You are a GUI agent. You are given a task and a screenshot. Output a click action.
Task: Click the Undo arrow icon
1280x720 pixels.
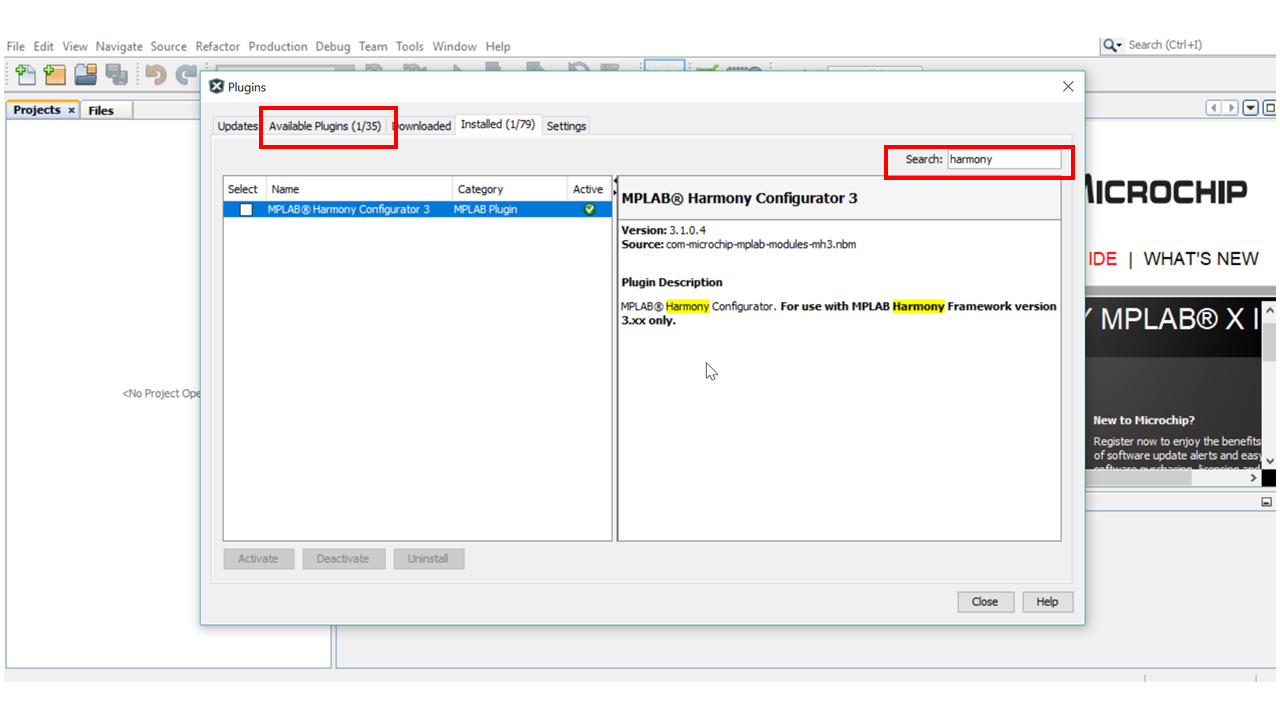(155, 75)
